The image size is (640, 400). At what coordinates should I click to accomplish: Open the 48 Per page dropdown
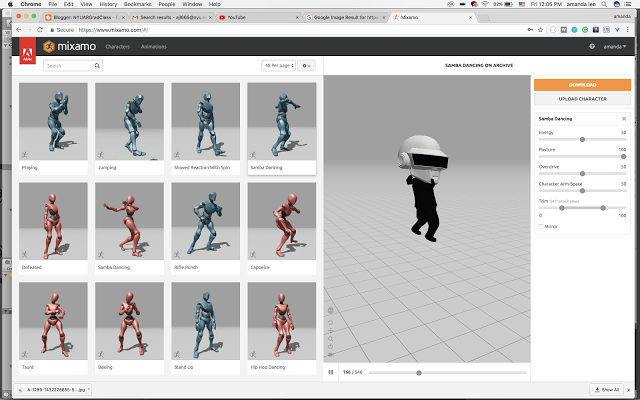pos(277,65)
